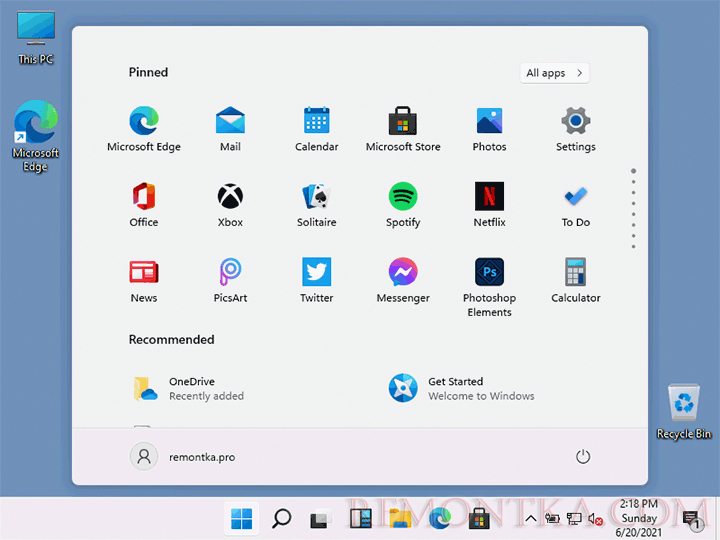Select the Microsoft Edge desktop shortcut
Viewport: 720px width, 540px height.
[36, 136]
